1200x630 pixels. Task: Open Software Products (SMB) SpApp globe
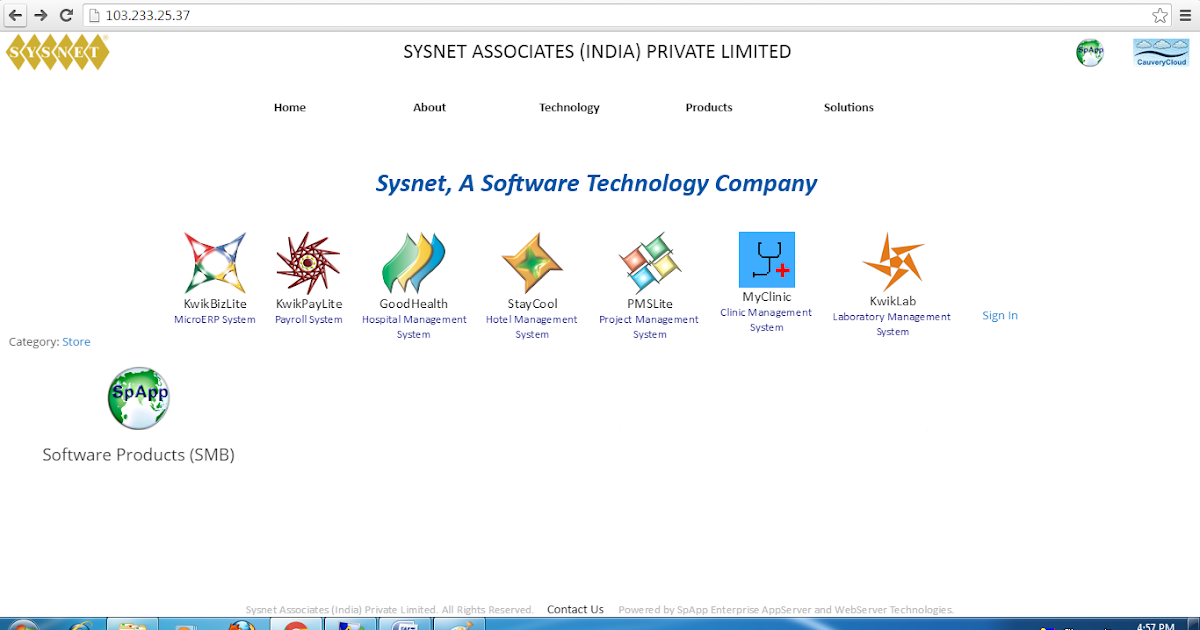tap(138, 397)
